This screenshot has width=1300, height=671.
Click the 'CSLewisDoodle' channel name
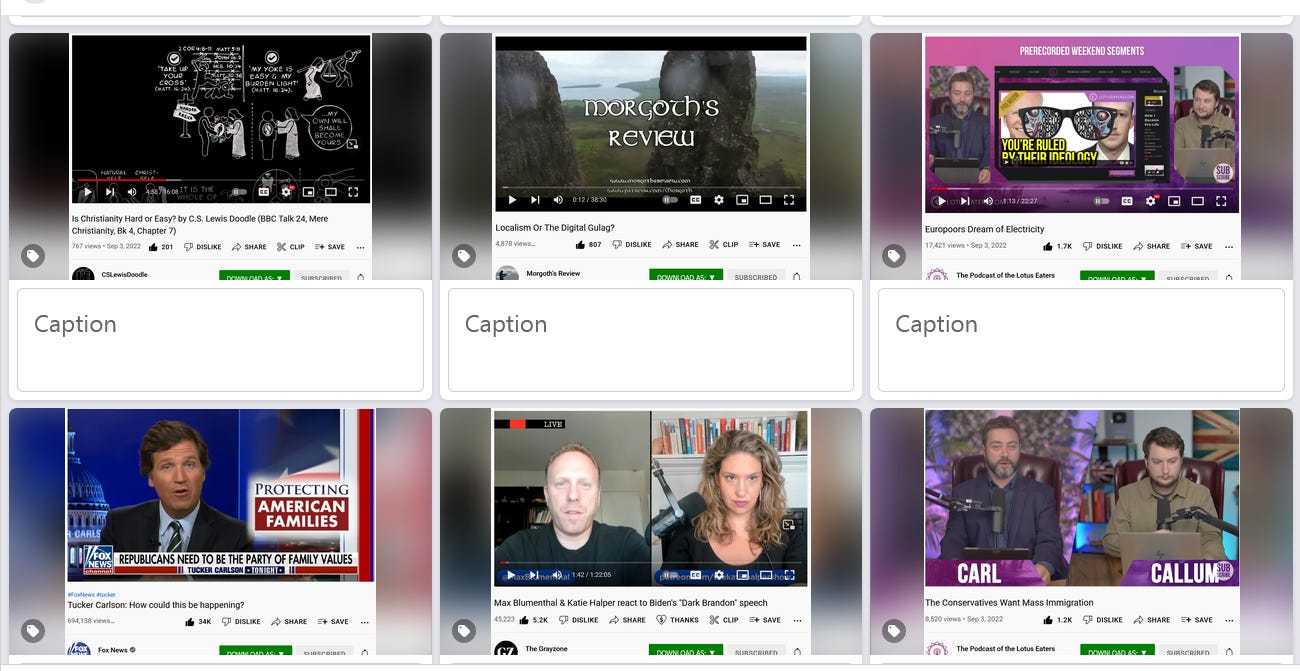(x=124, y=275)
